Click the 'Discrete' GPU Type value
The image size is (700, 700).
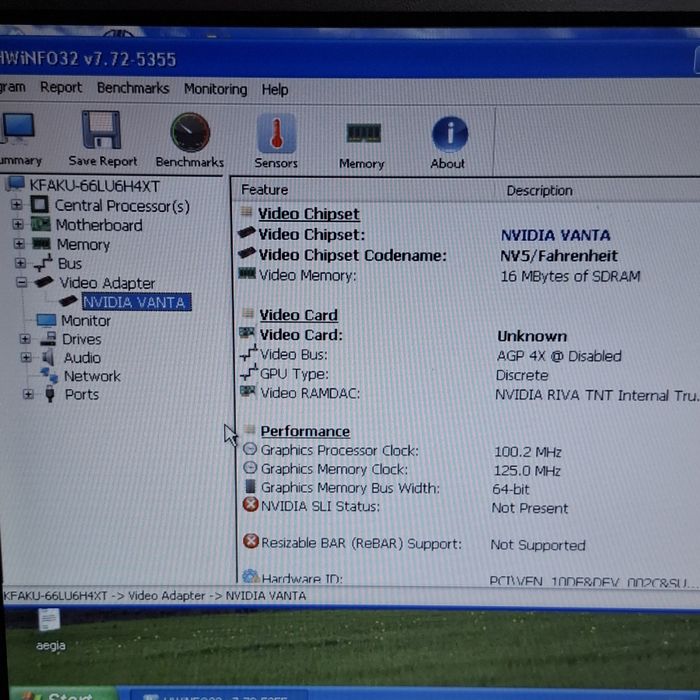(522, 375)
